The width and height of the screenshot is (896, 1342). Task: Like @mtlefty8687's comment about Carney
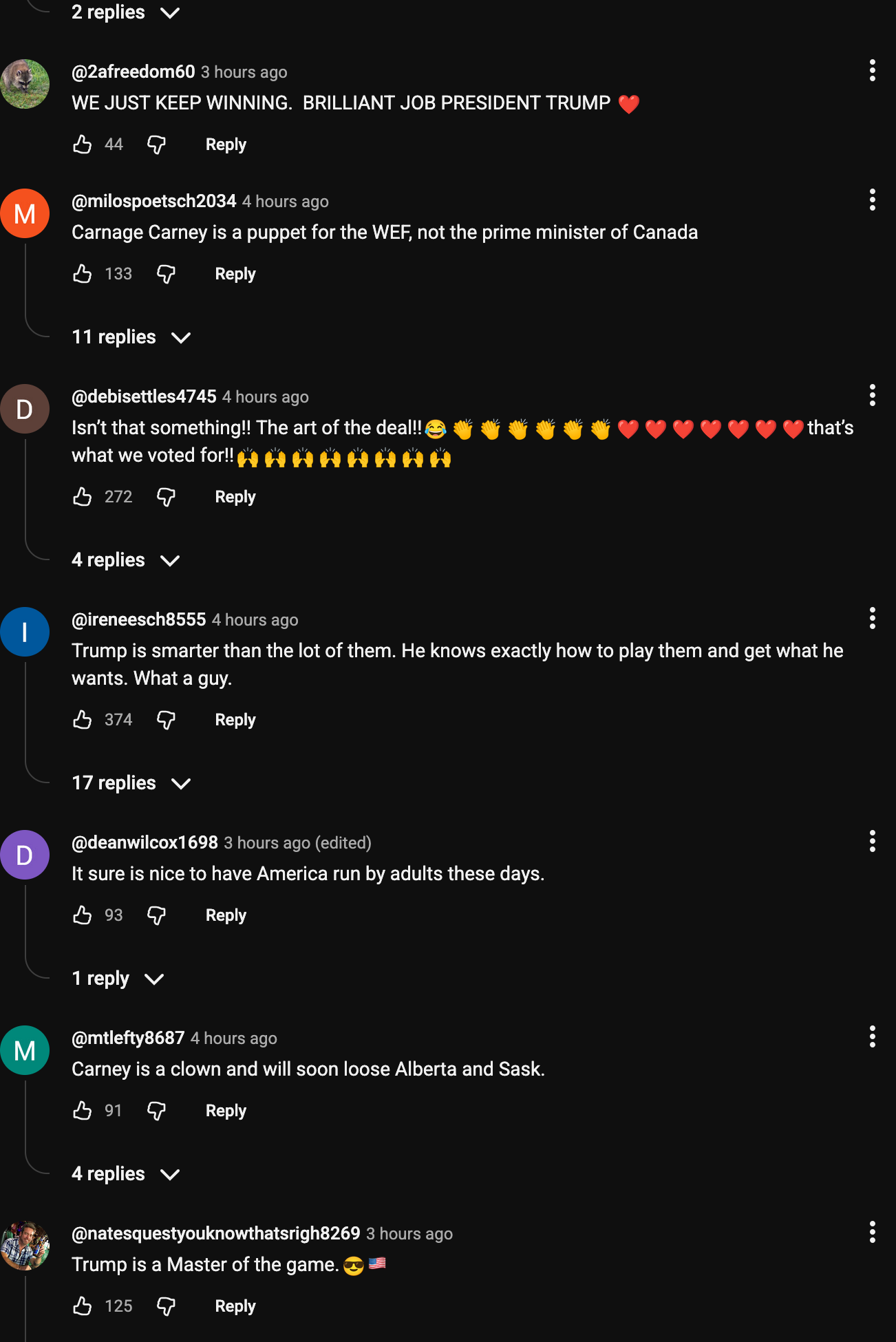tap(83, 1111)
